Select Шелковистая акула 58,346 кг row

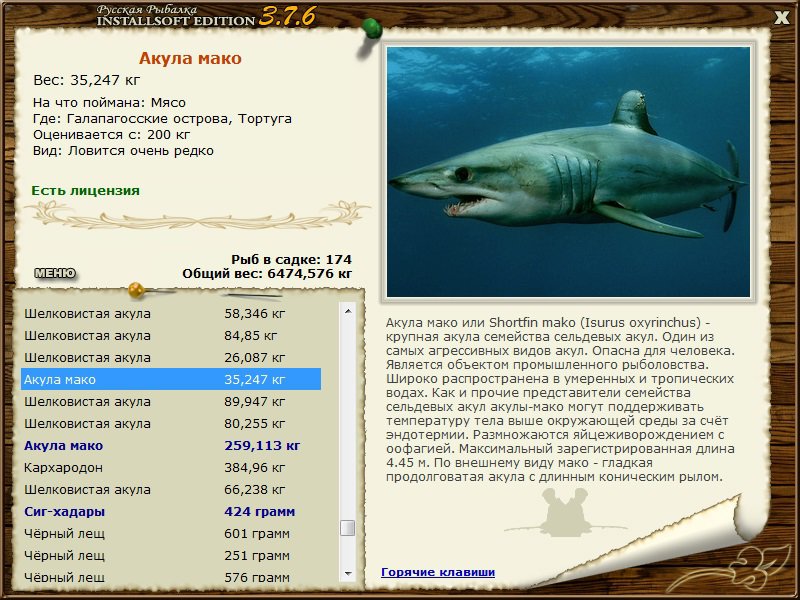(x=171, y=313)
